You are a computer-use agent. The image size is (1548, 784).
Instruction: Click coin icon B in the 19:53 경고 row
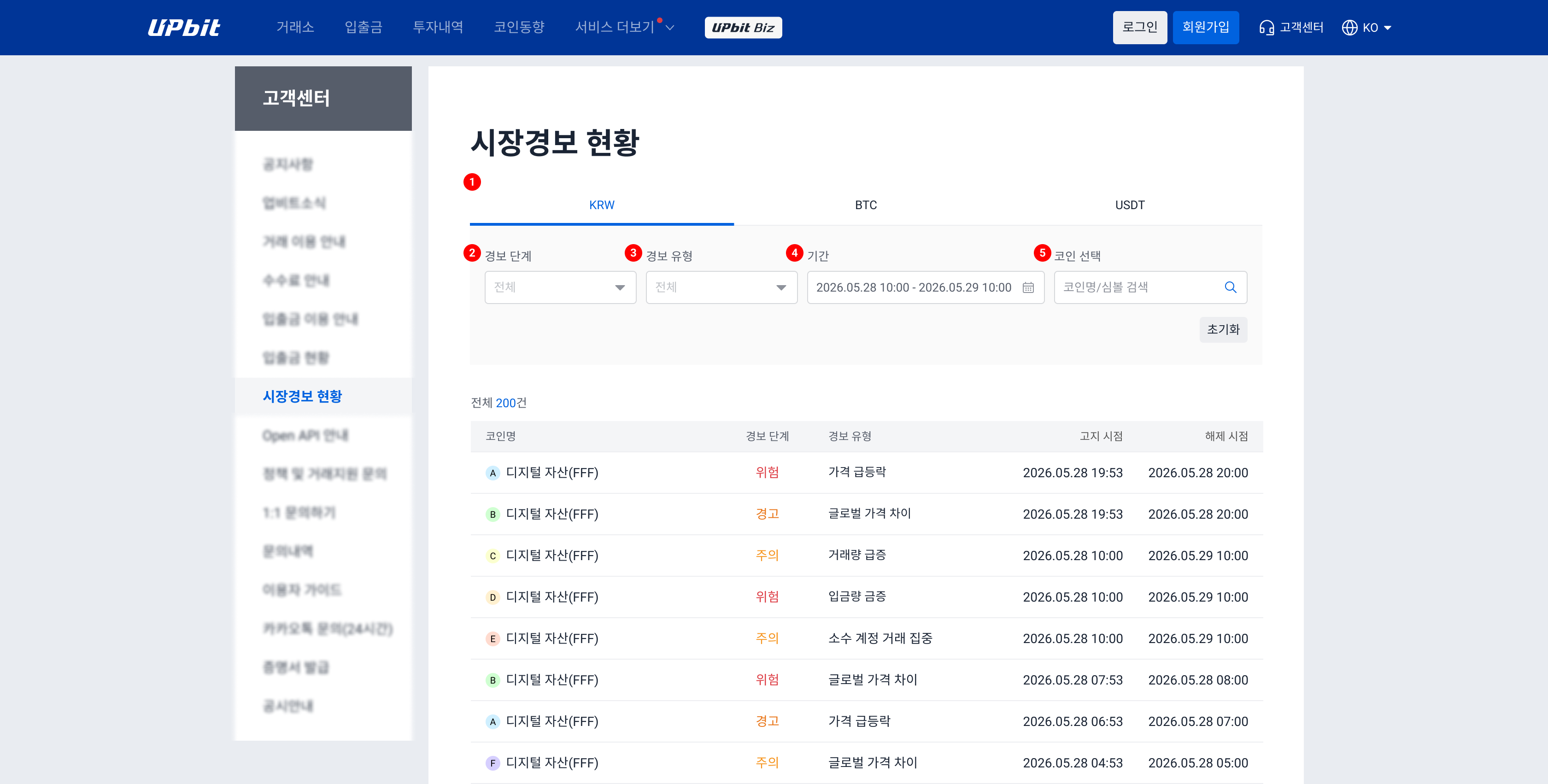pos(493,515)
